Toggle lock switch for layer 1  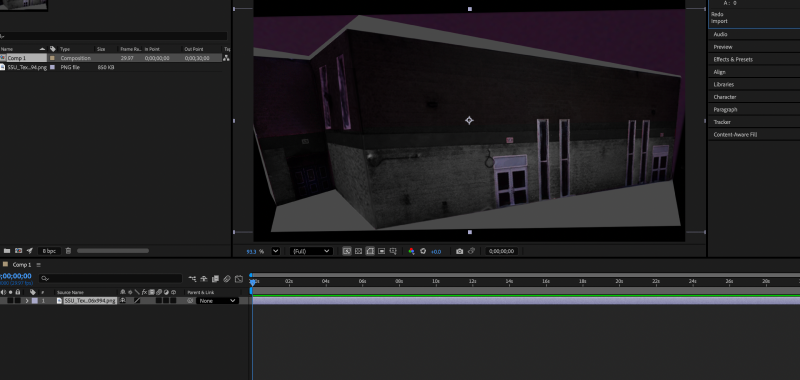(18, 301)
